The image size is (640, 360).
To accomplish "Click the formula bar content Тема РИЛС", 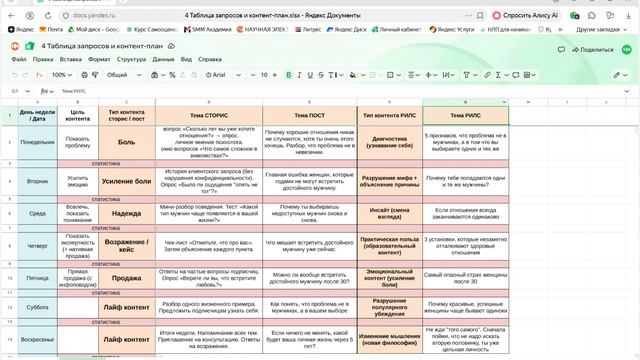I will tap(74, 91).
